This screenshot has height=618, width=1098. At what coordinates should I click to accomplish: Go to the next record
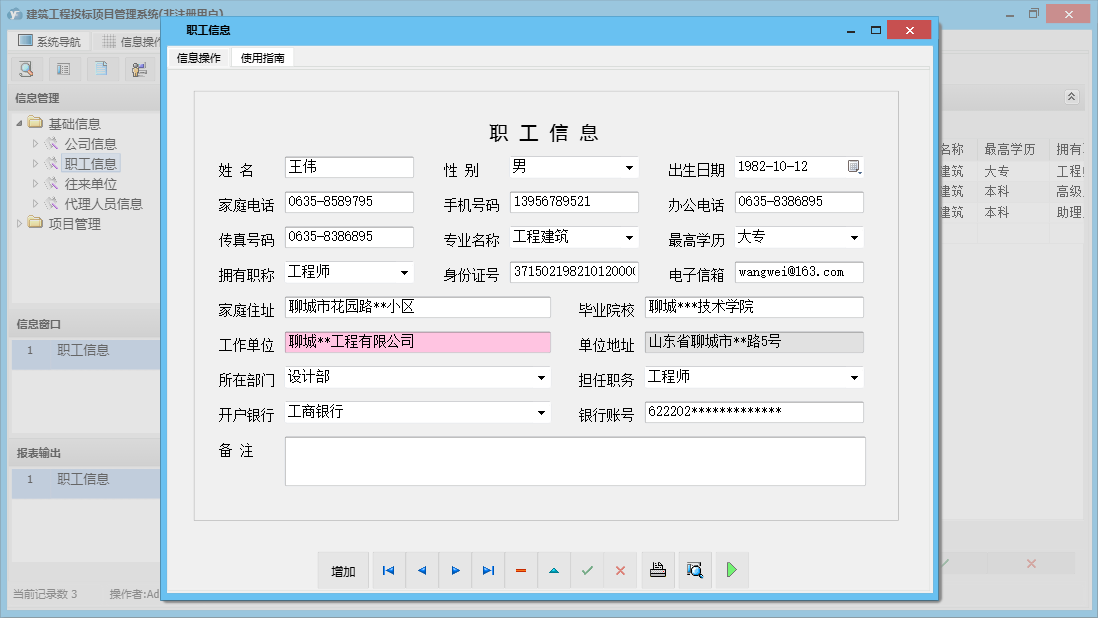coord(455,570)
